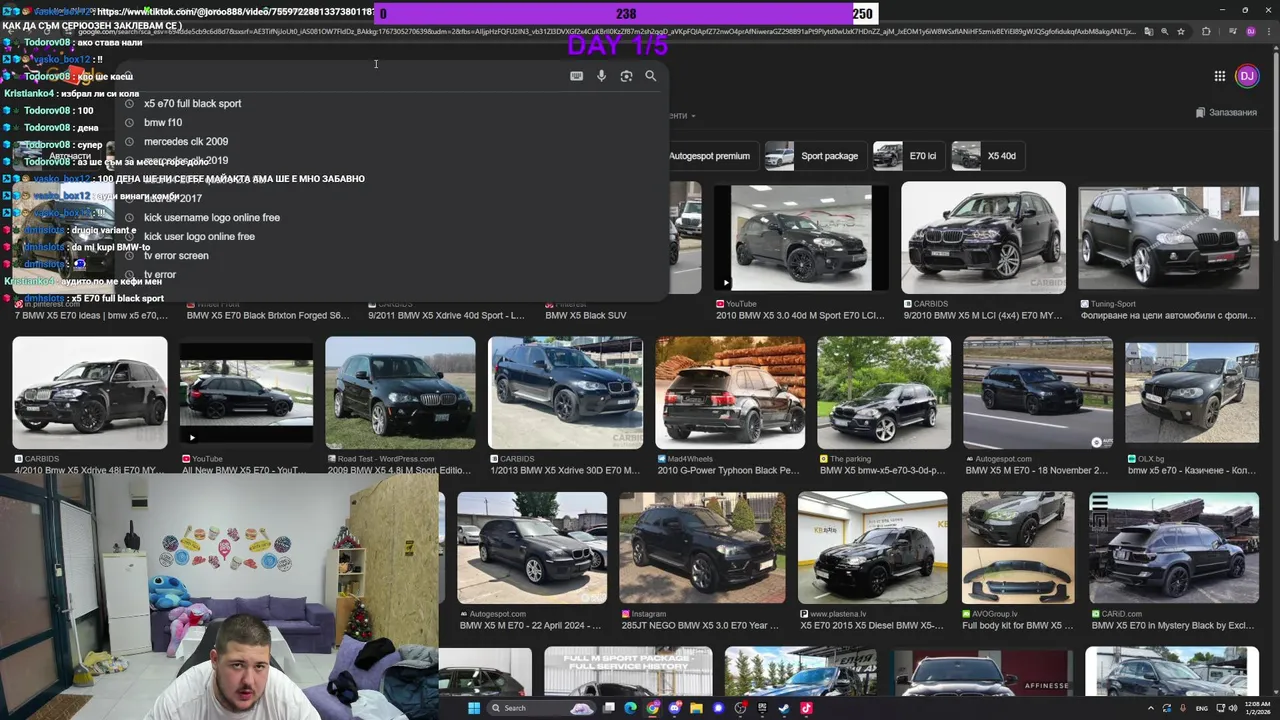Select suggestion 'x5 e70 full black sport'
The height and width of the screenshot is (720, 1280).
click(x=192, y=104)
